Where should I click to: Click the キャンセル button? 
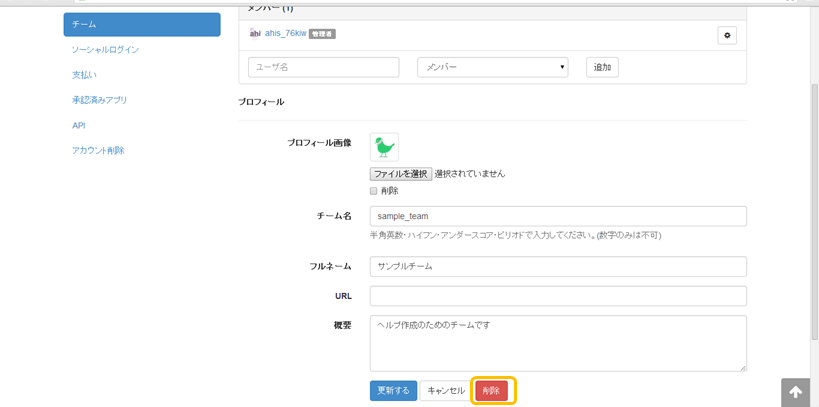coord(446,390)
